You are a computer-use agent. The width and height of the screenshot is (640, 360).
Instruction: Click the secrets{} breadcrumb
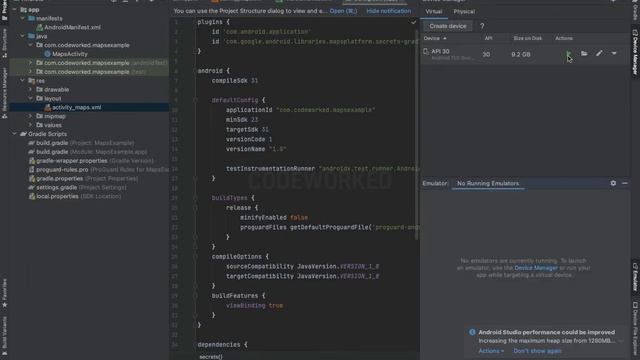click(211, 357)
